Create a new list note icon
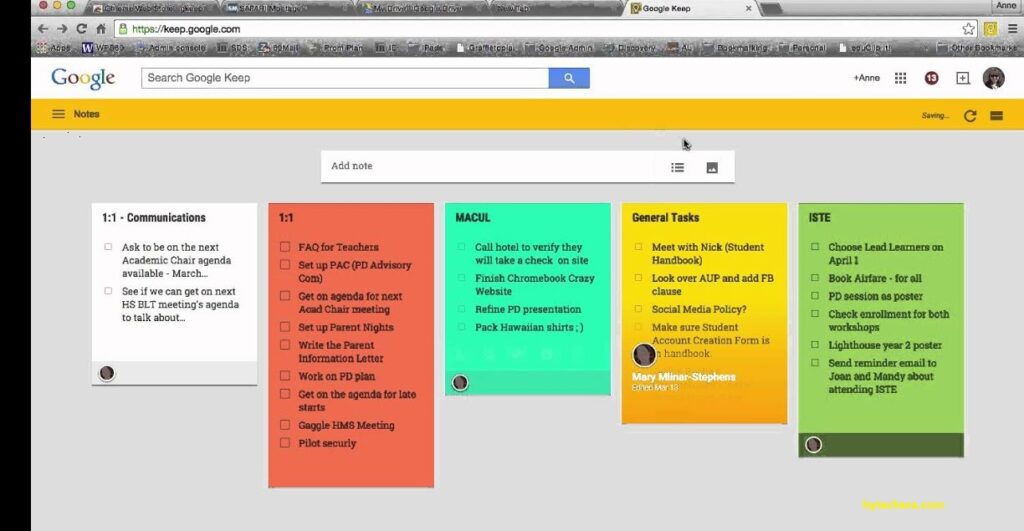Image resolution: width=1024 pixels, height=531 pixels. pos(677,167)
